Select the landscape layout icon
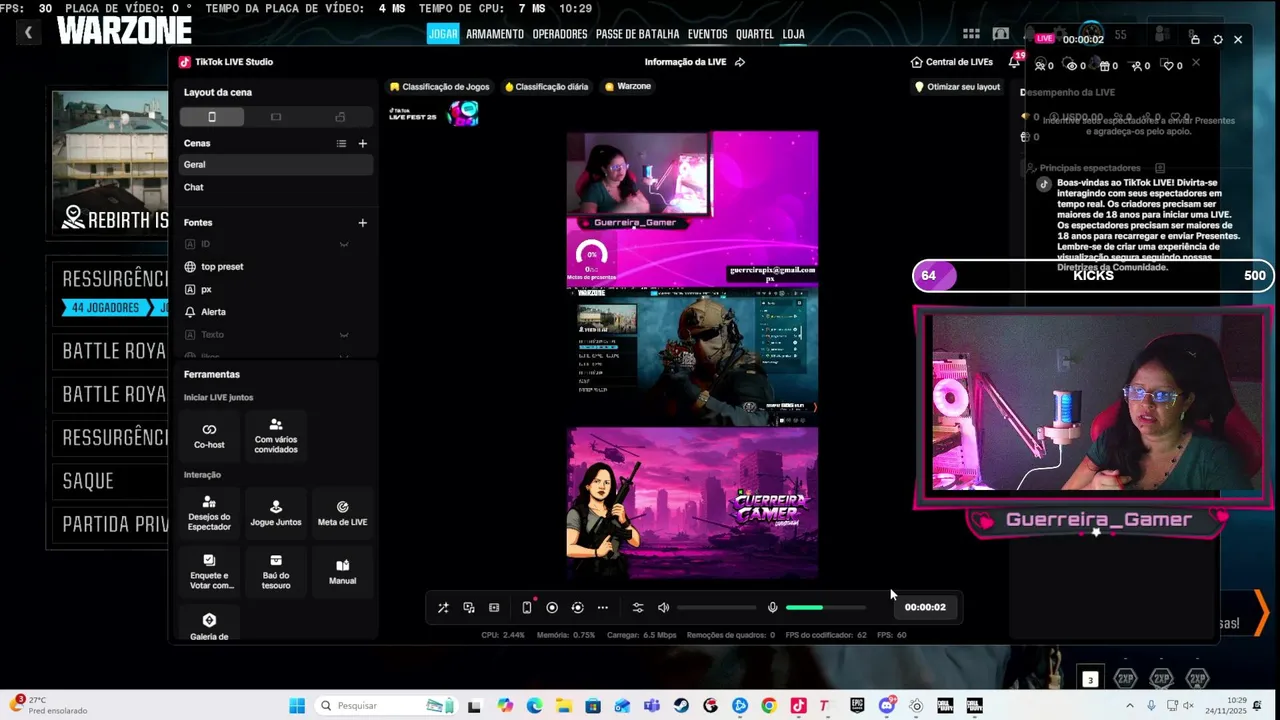This screenshot has width=1280, height=720. (x=276, y=117)
